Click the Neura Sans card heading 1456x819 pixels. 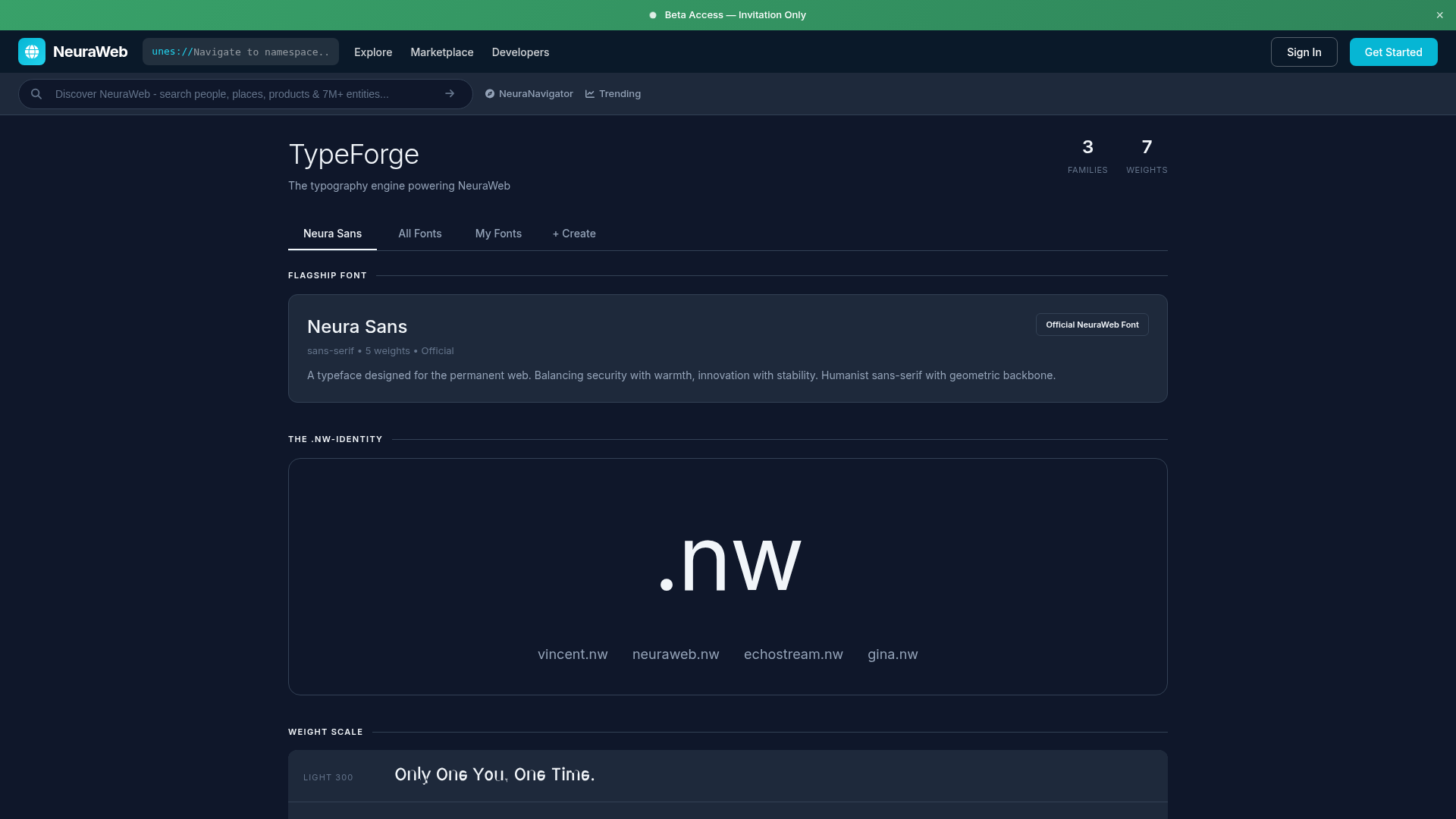pos(357,327)
